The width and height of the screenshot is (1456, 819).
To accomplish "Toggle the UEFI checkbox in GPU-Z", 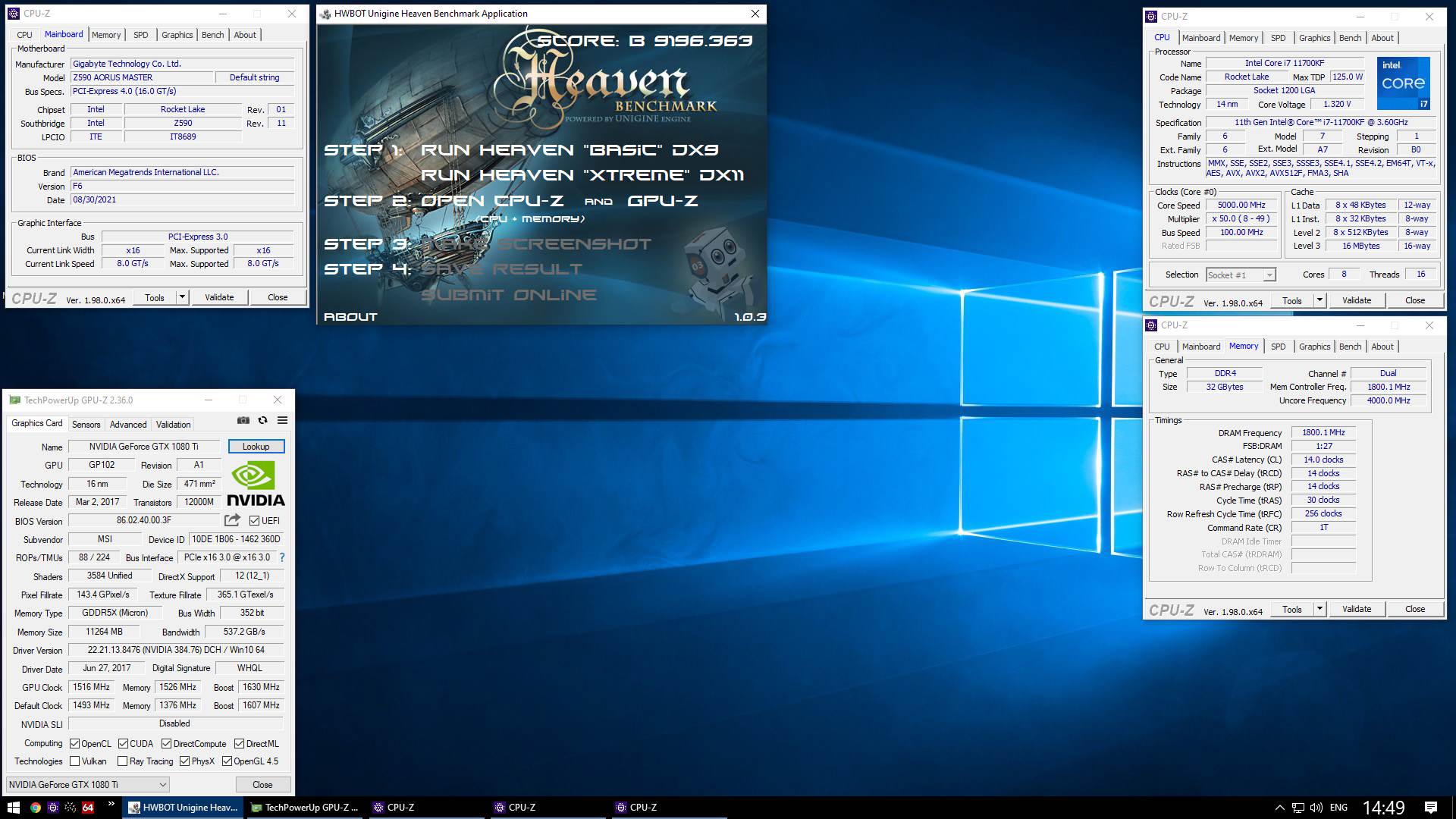I will pos(254,521).
